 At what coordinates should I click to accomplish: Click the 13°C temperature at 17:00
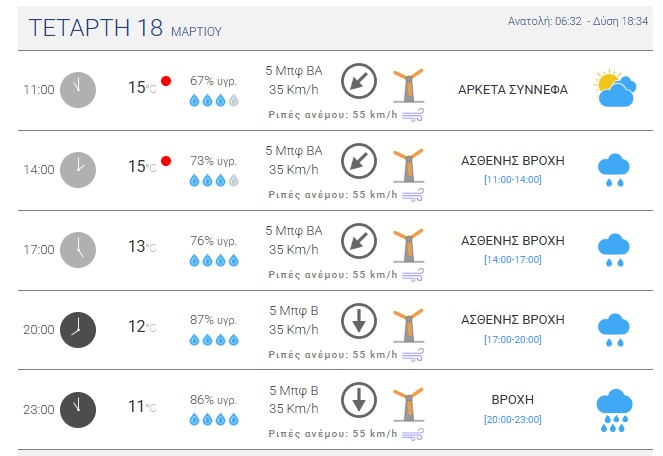click(x=141, y=248)
